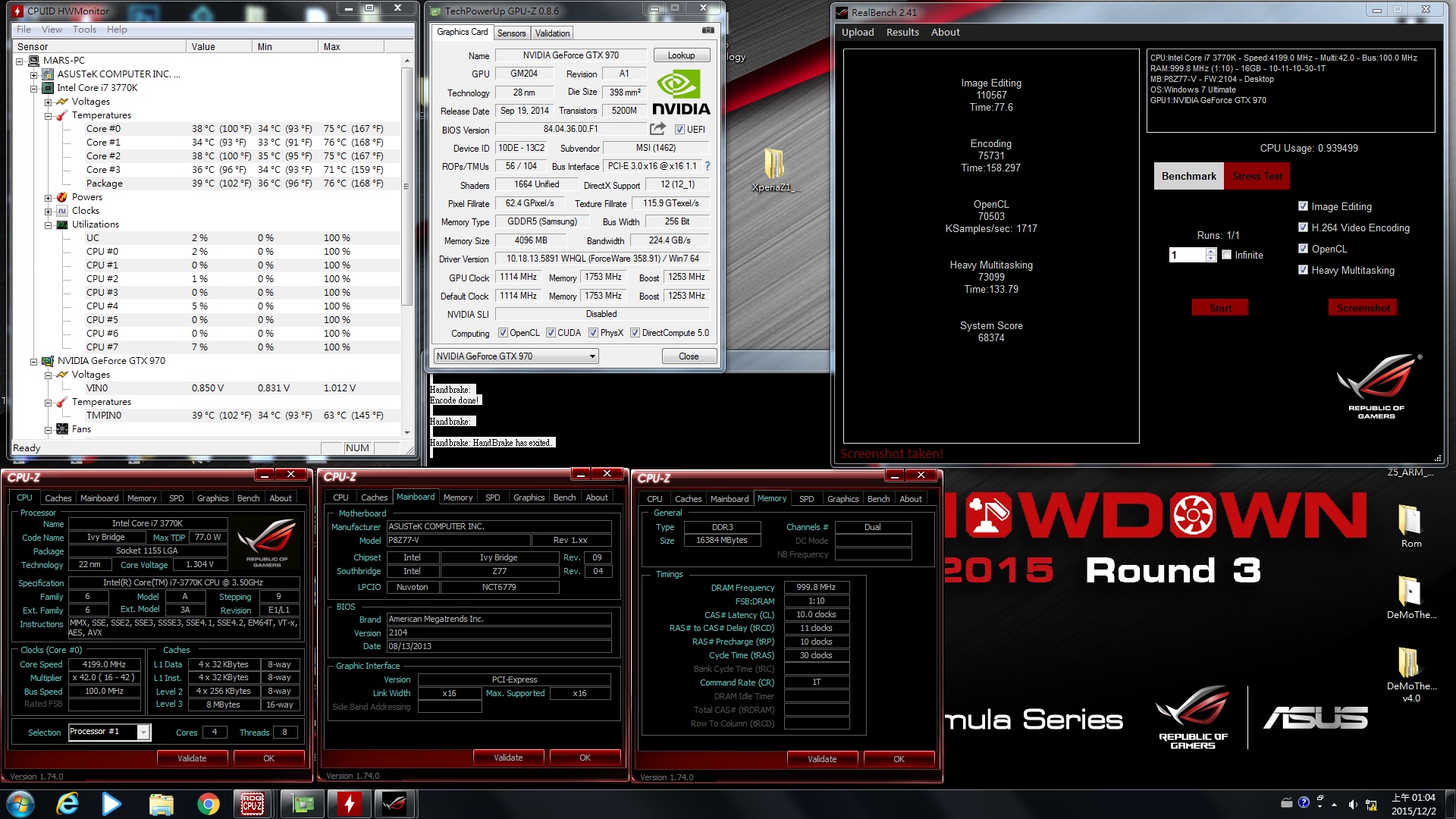The image size is (1456, 819).
Task: Uncheck Image Editing test in RealBench
Action: click(x=1303, y=206)
